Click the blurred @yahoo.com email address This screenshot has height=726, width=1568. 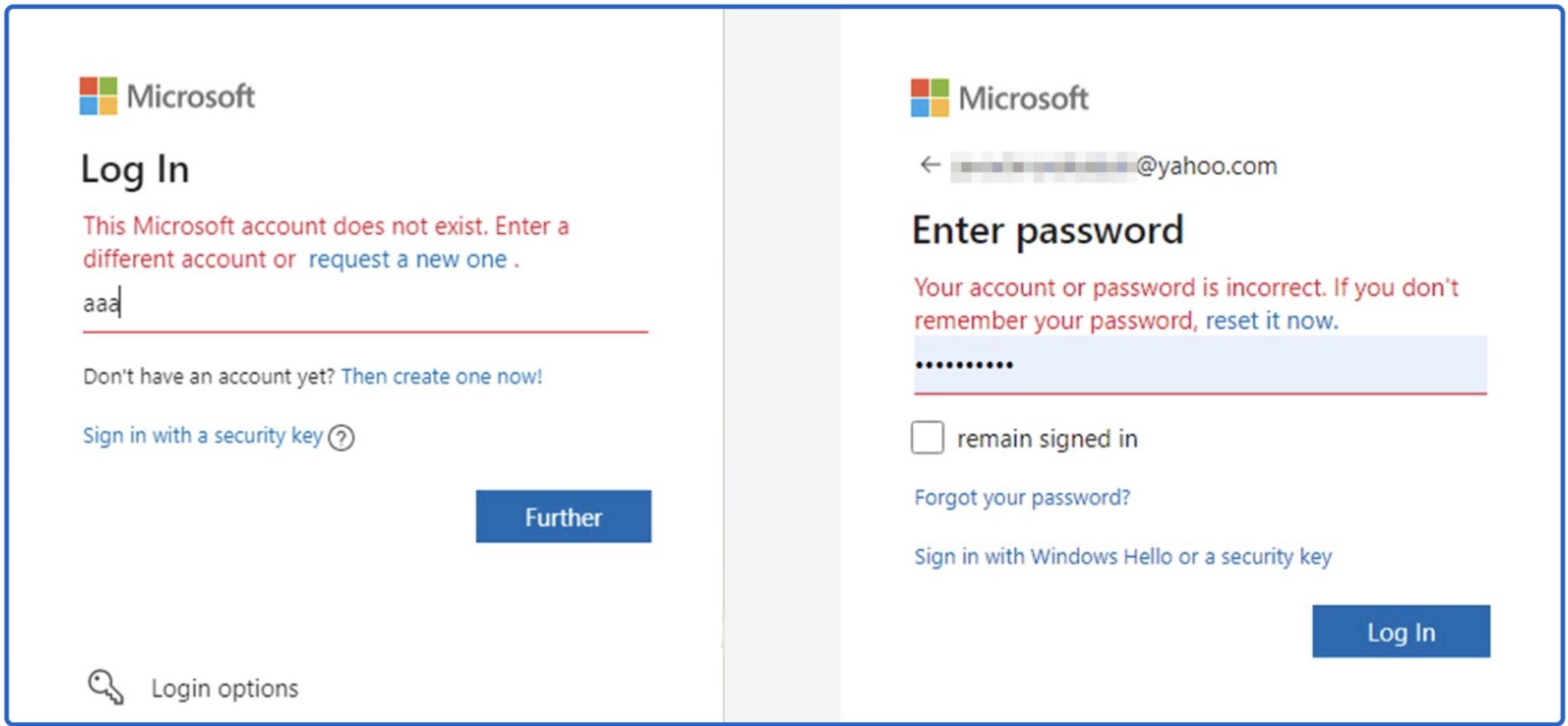(x=1114, y=166)
